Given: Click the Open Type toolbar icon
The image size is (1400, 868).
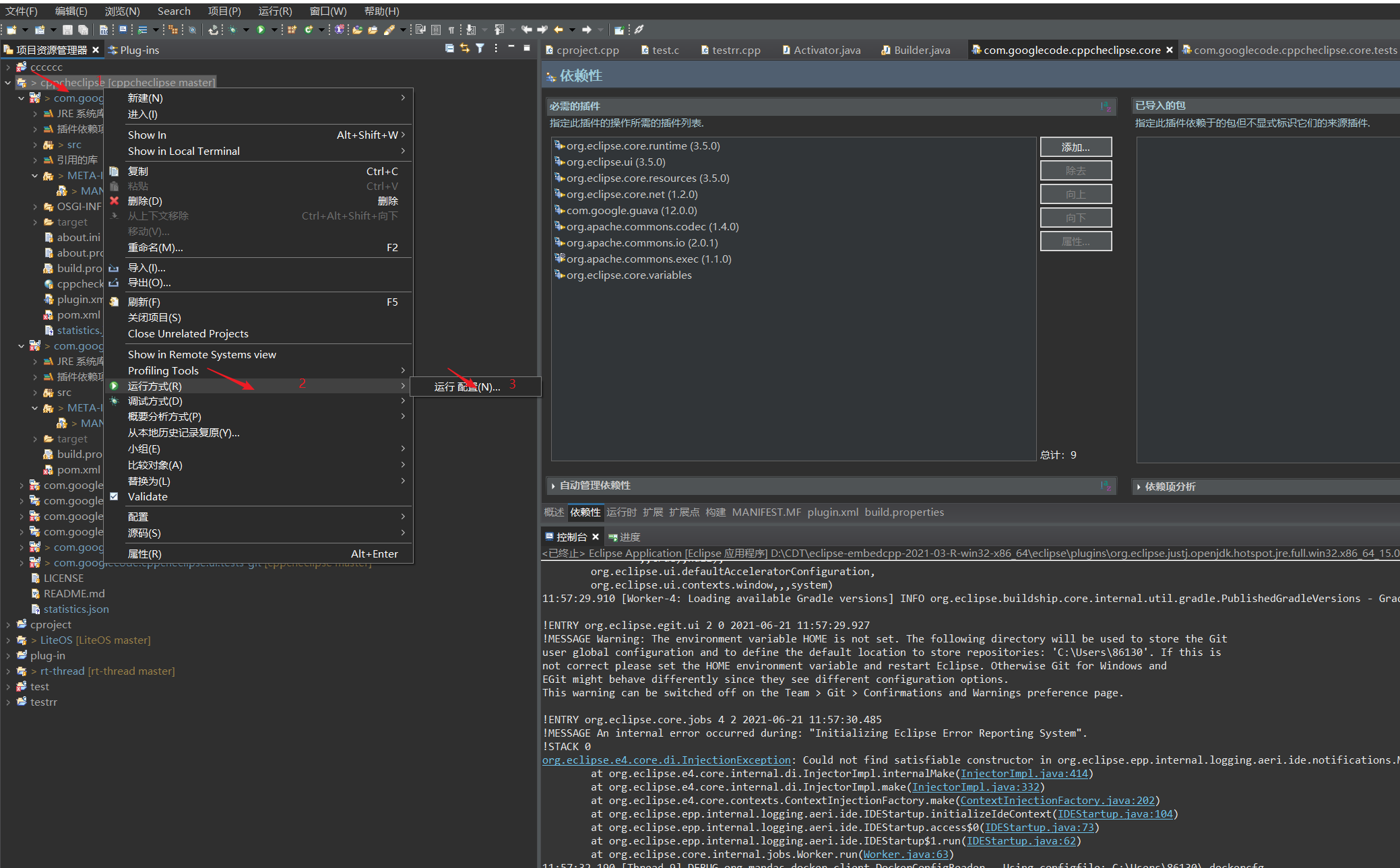Looking at the screenshot, I should (x=357, y=30).
